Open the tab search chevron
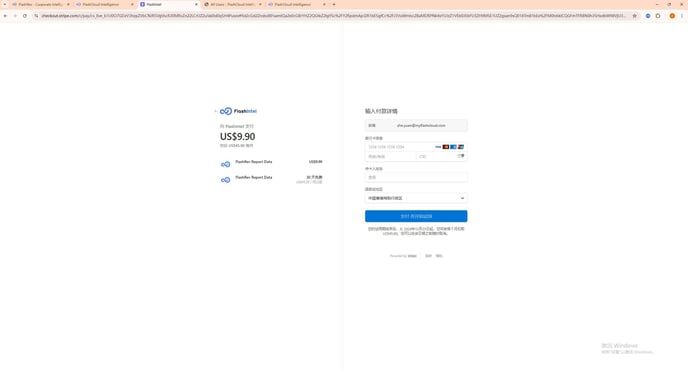The width and height of the screenshot is (688, 370). (x=5, y=4)
